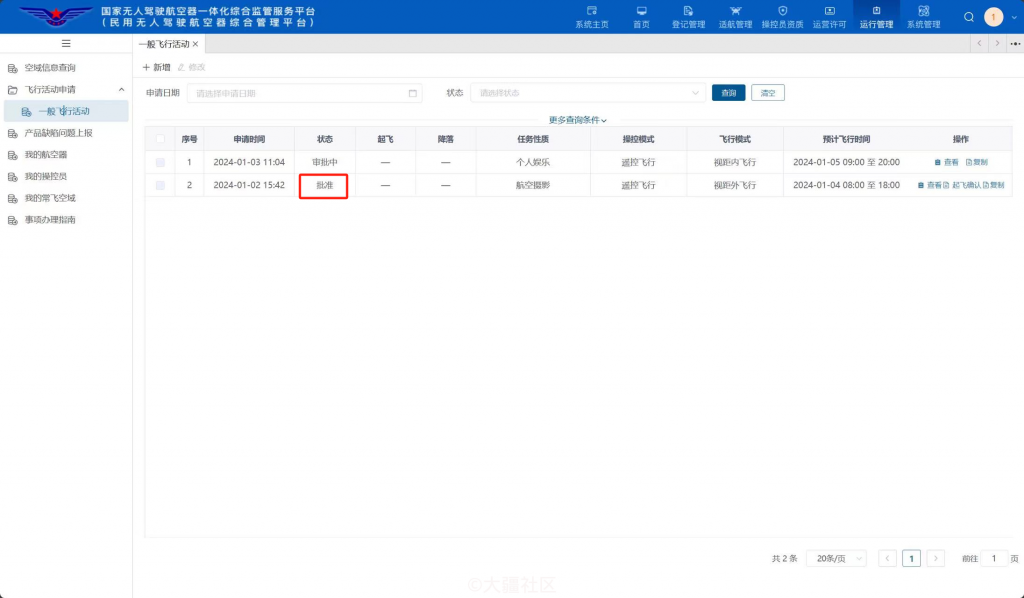Click the search magnifier icon
1024x598 pixels.
[x=967, y=16]
